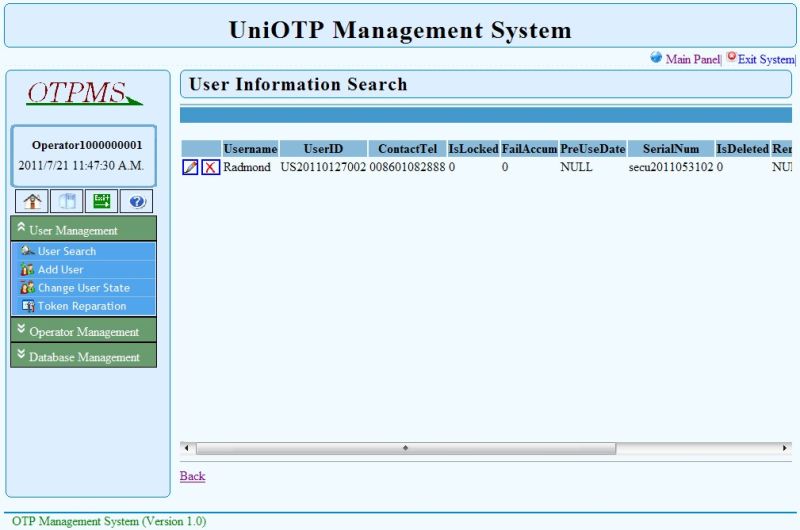Select the secu2011053102 serial number cell
The width and height of the screenshot is (800, 530).
(671, 167)
